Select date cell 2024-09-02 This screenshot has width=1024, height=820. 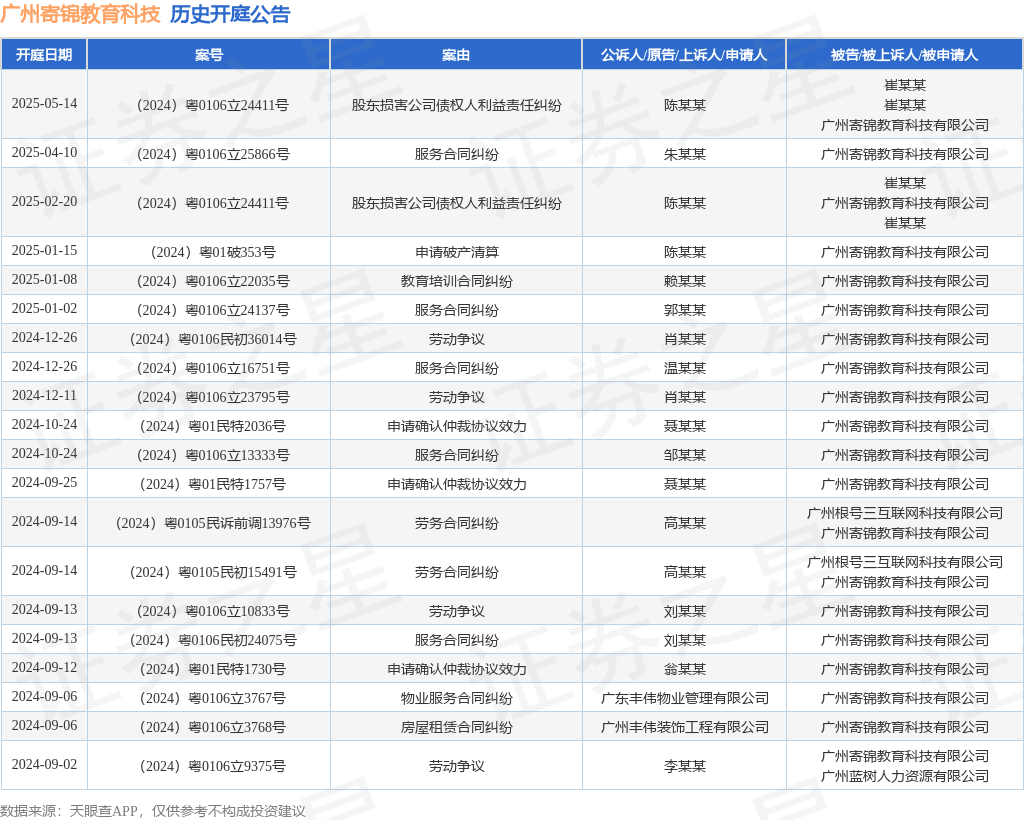click(x=44, y=765)
